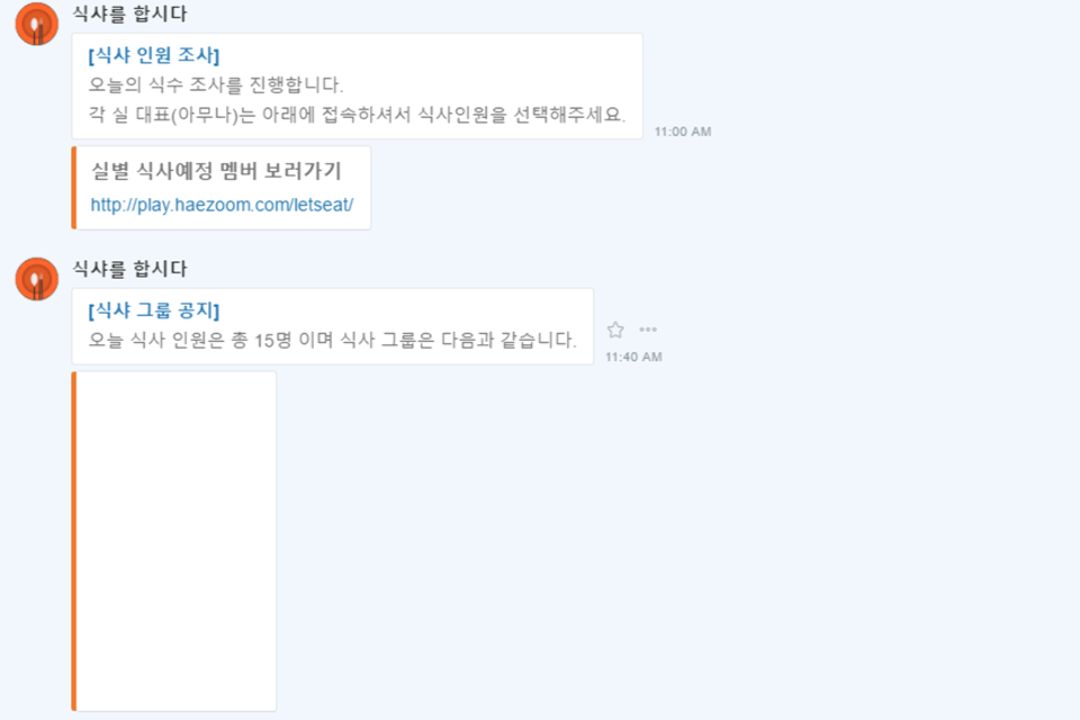Click the bot avatar beside 식샤 인원 조사 message
Screen dimensions: 1080x720
pos(37,24)
